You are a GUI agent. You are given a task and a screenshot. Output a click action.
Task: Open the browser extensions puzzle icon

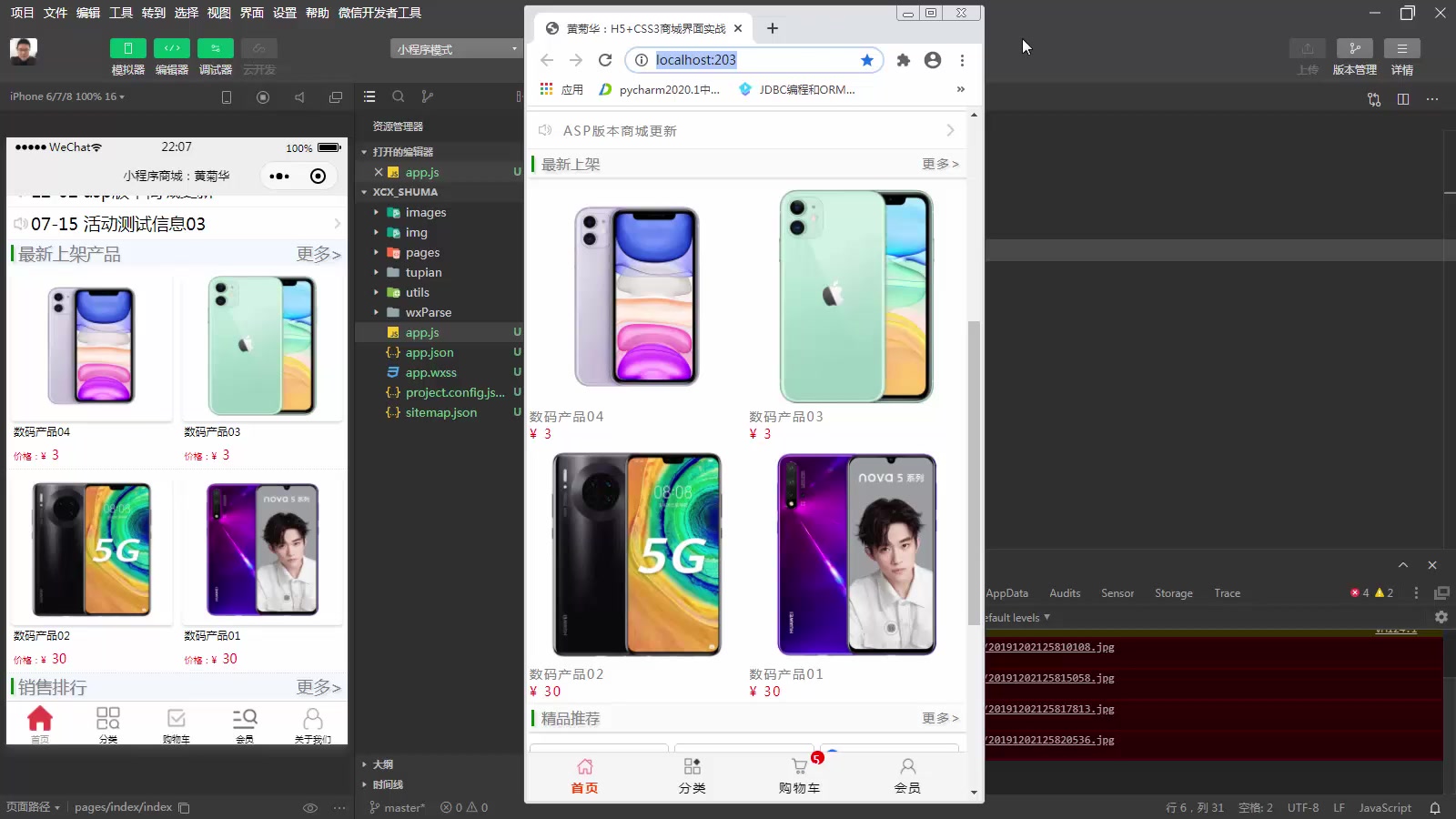pyautogui.click(x=904, y=60)
